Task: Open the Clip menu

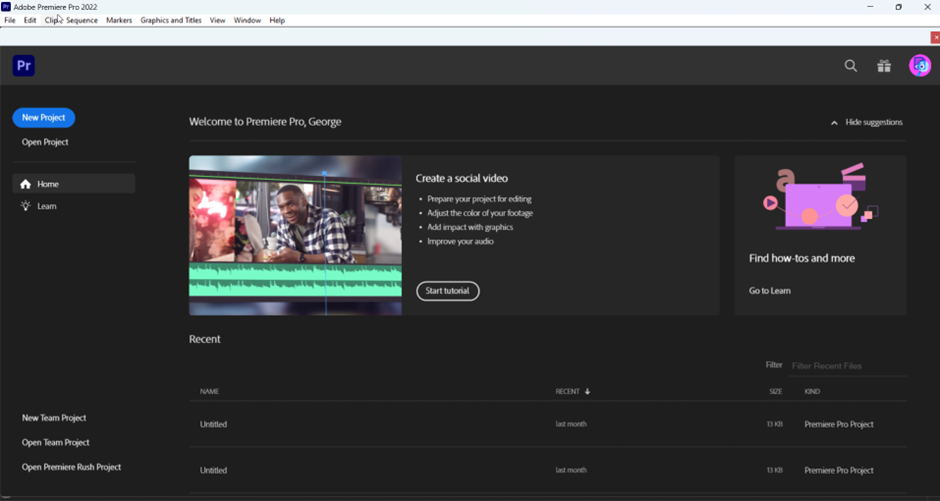Action: coord(52,20)
